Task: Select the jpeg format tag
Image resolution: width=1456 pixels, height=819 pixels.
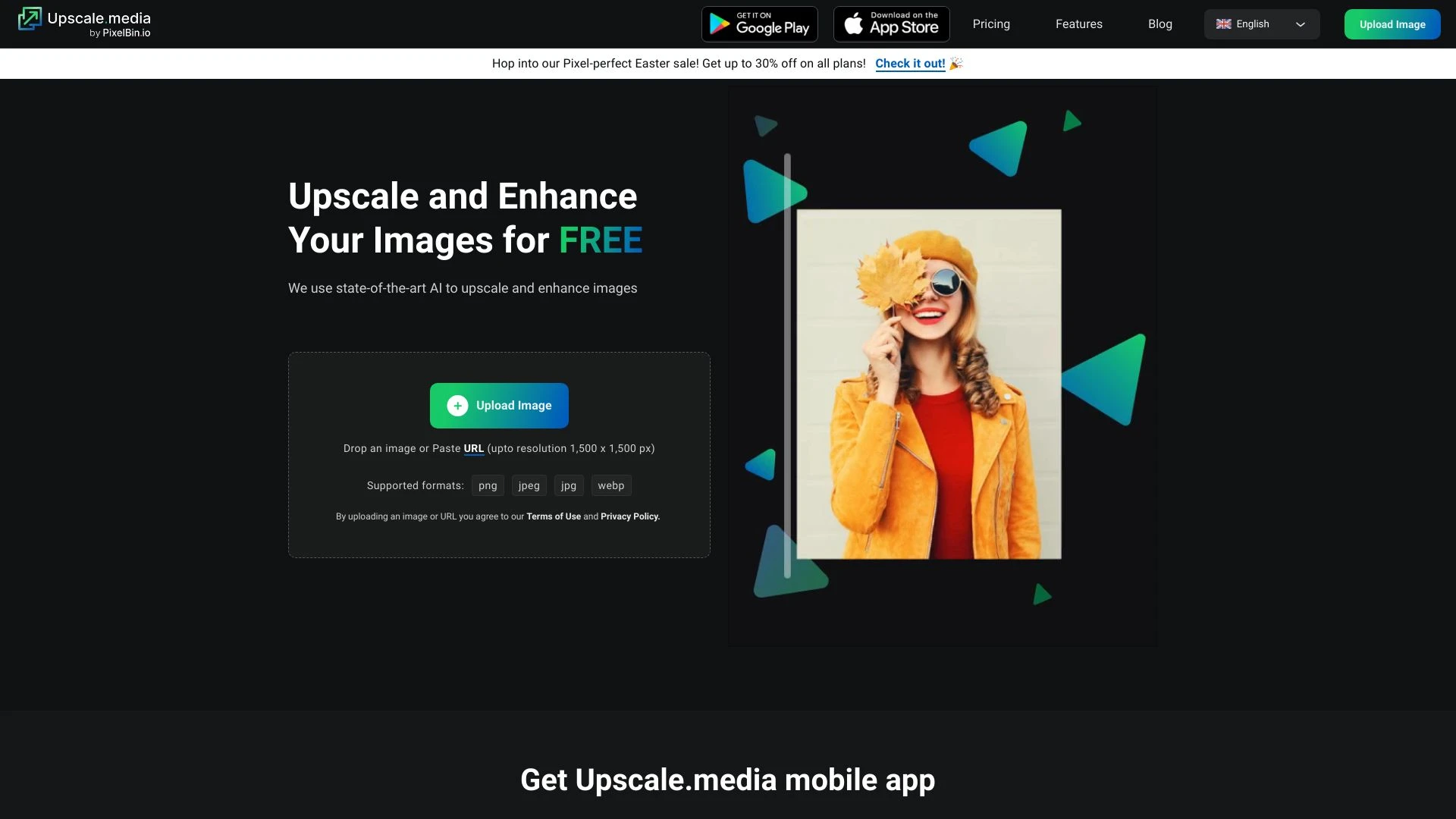Action: coord(529,485)
